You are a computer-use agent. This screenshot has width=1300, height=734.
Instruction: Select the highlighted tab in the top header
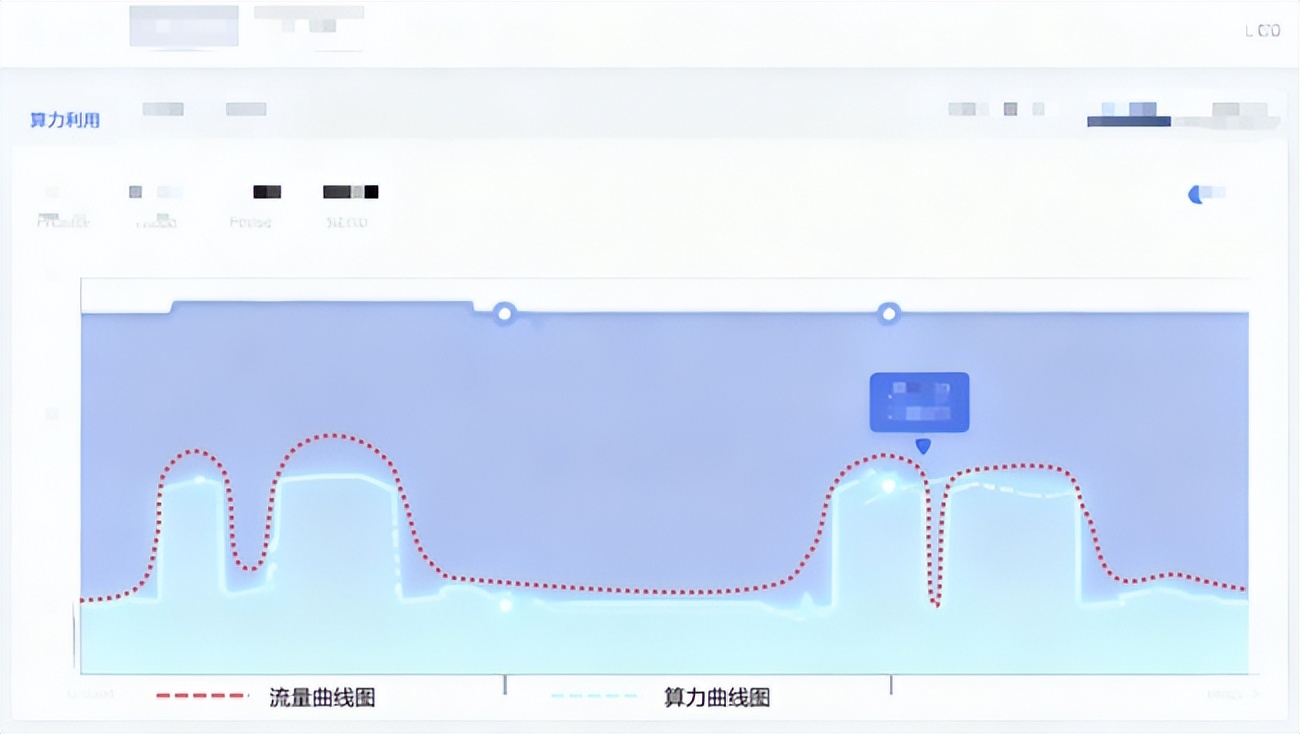pos(184,26)
